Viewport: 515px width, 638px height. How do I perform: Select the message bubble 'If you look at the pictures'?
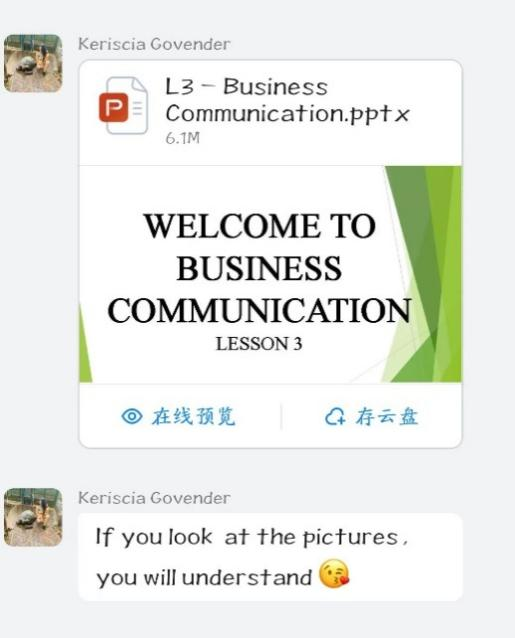tap(271, 557)
